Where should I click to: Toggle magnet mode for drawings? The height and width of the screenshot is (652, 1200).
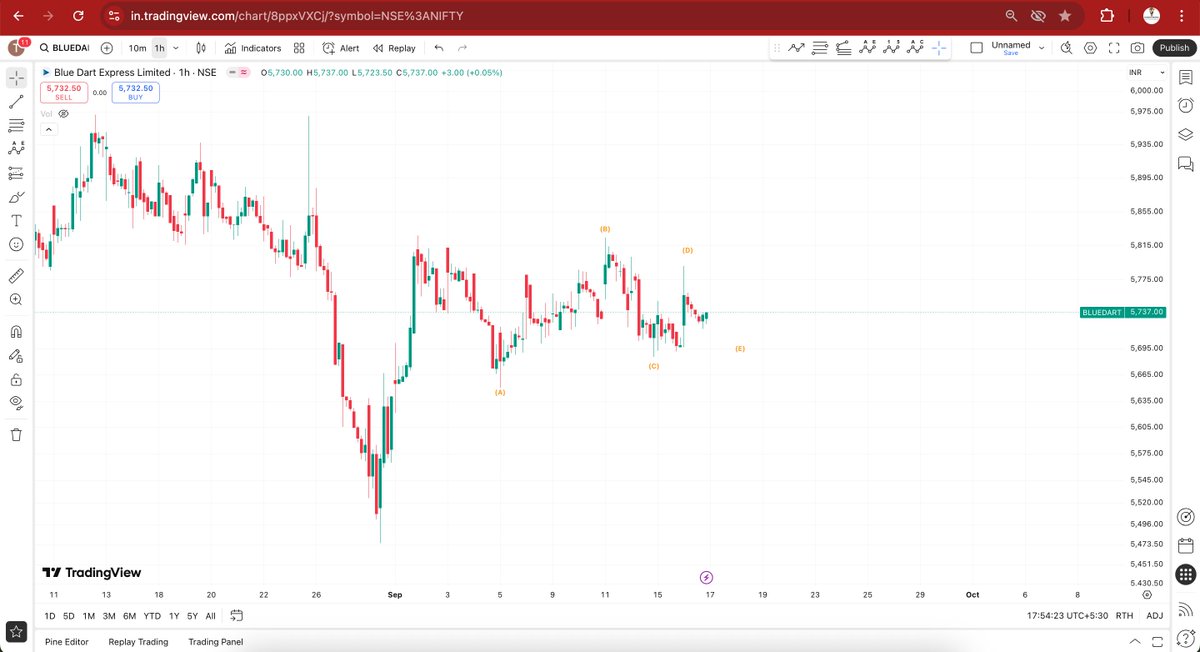[x=16, y=331]
